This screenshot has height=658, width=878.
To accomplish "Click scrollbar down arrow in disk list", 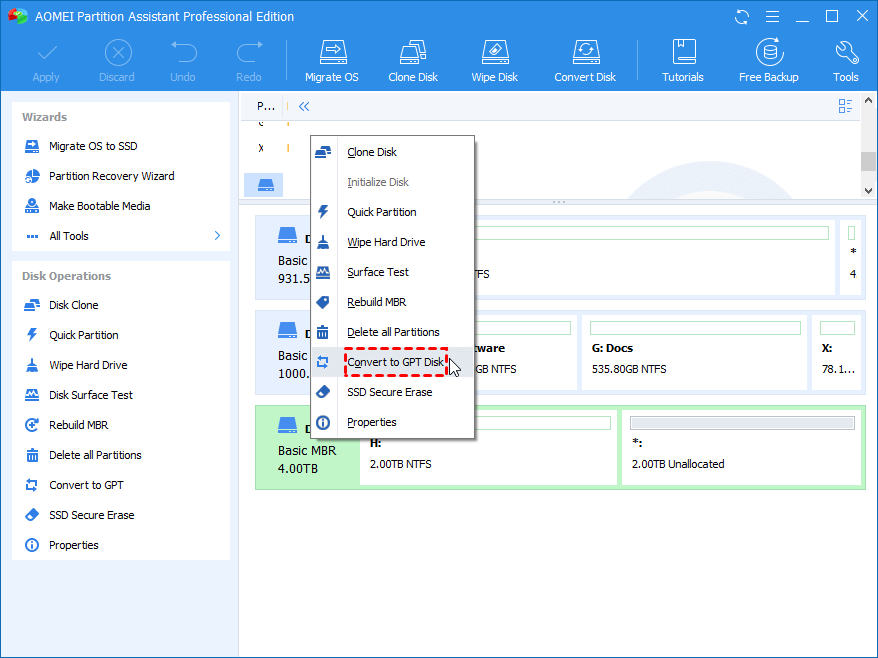I will (868, 190).
